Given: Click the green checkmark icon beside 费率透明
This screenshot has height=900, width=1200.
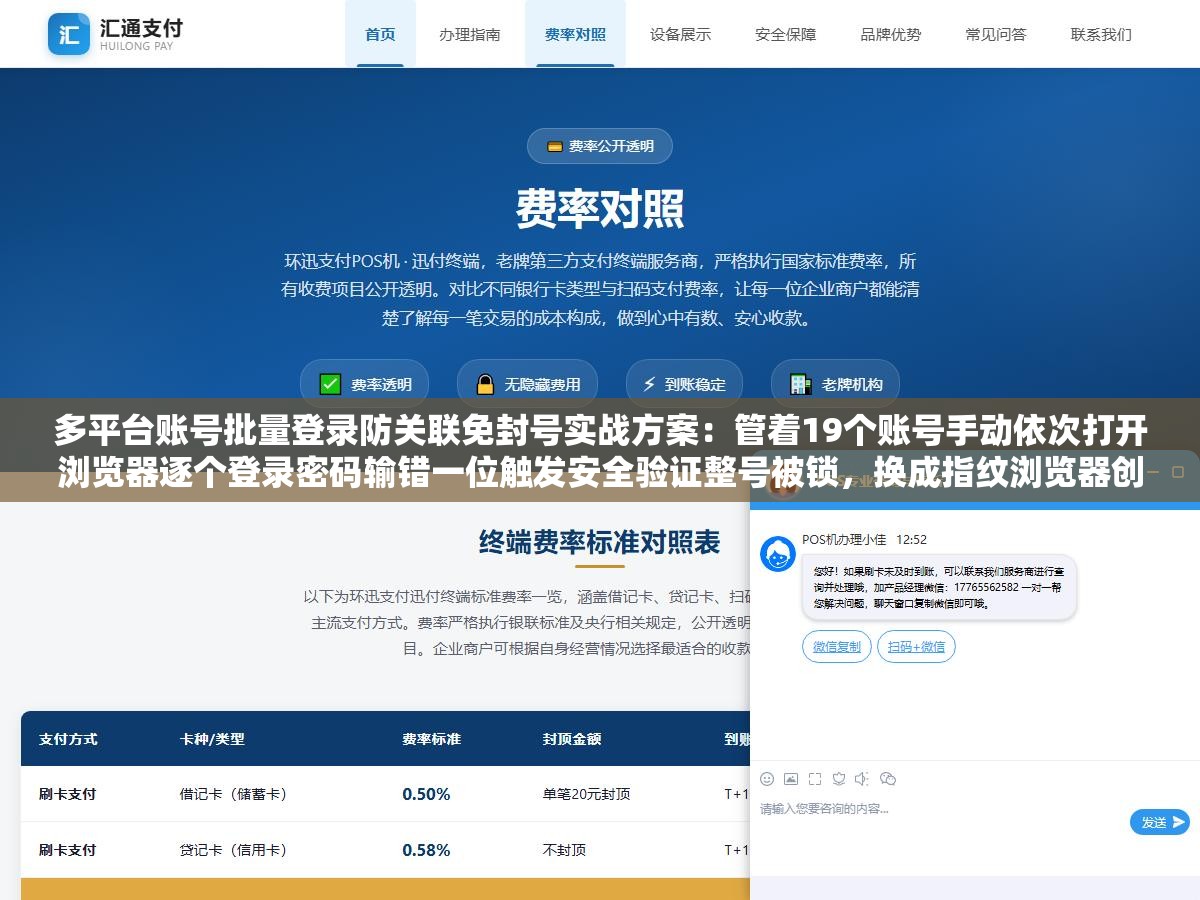Looking at the screenshot, I should 330,384.
